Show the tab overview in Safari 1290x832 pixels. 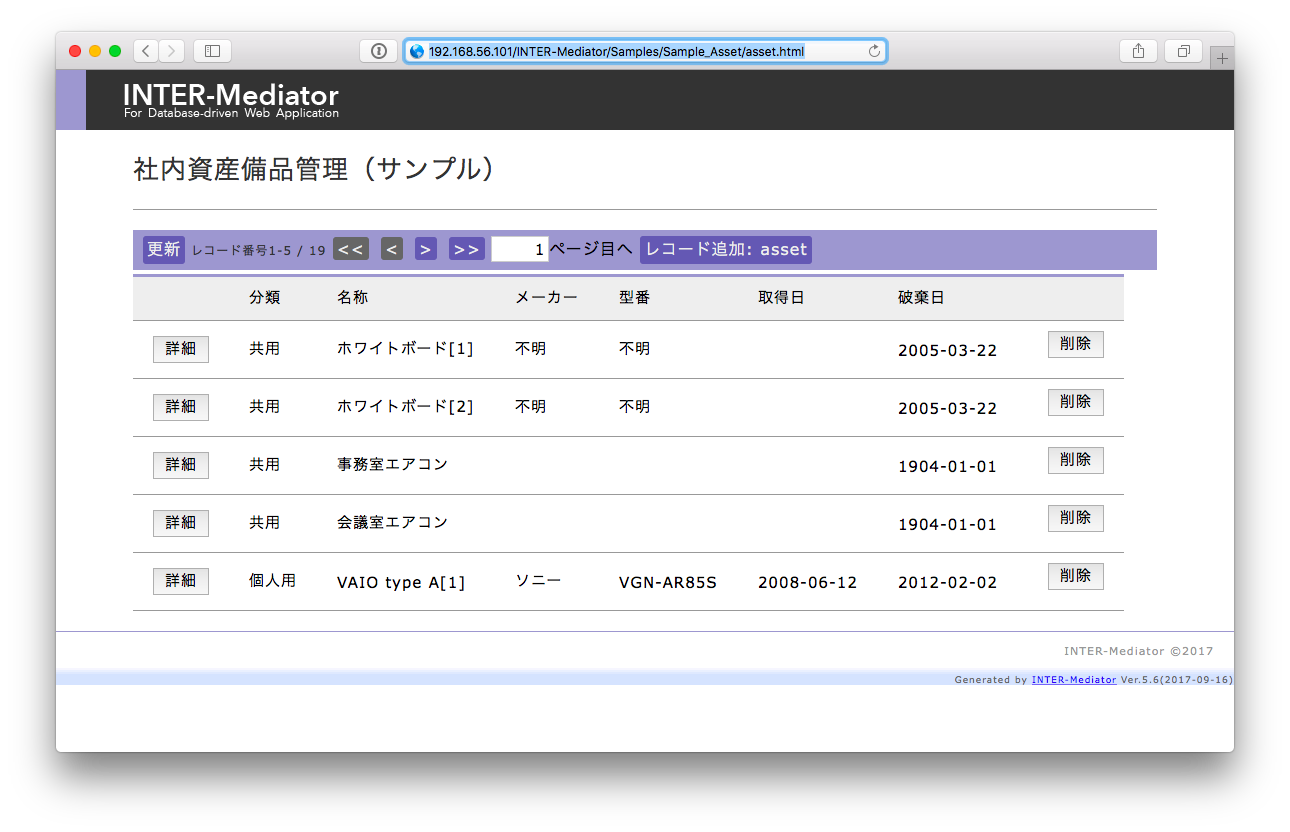tap(1183, 50)
